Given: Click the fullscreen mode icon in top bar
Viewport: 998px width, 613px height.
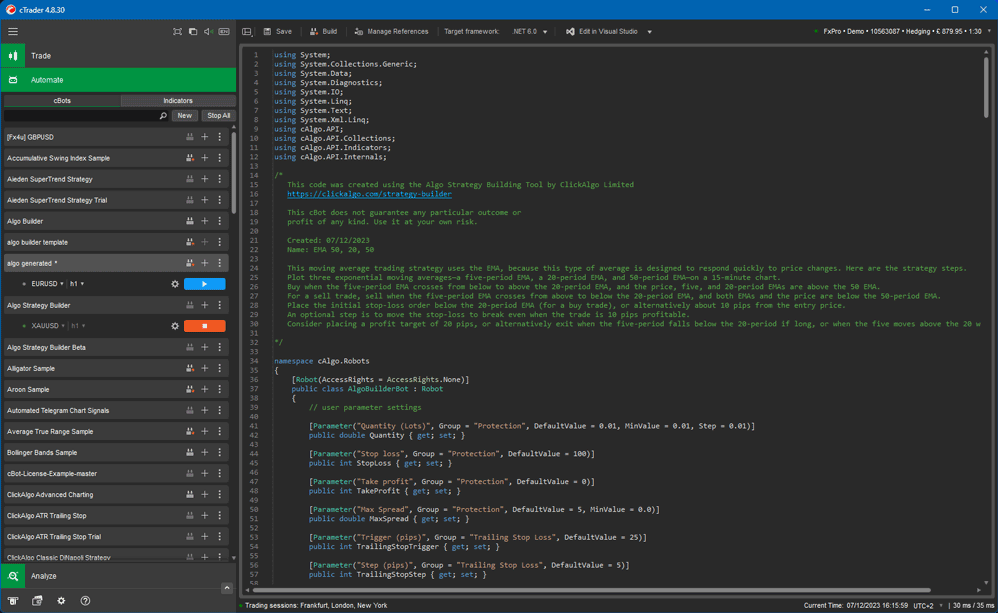Looking at the screenshot, I should click(177, 31).
